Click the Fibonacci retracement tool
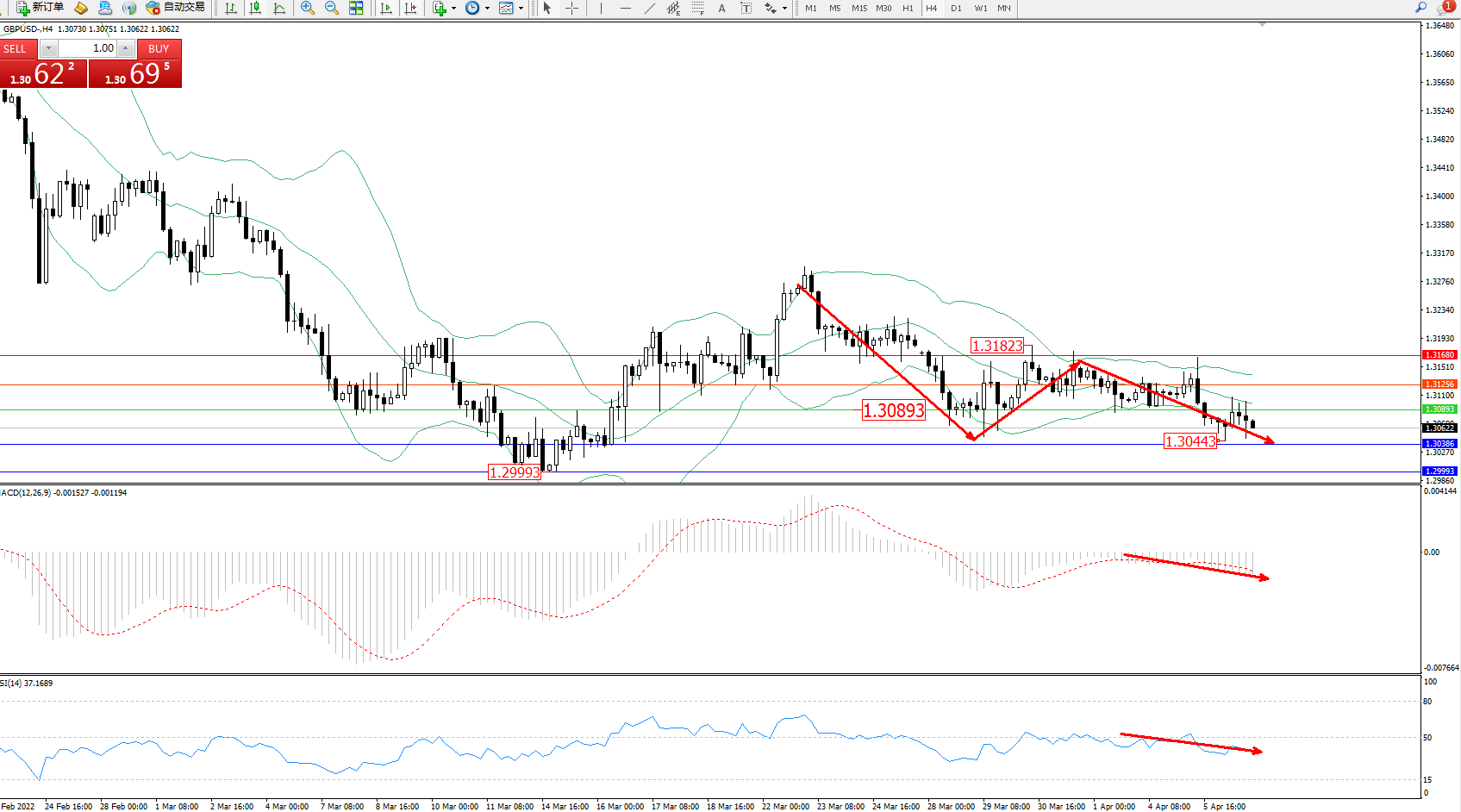1461x812 pixels. pos(697,8)
